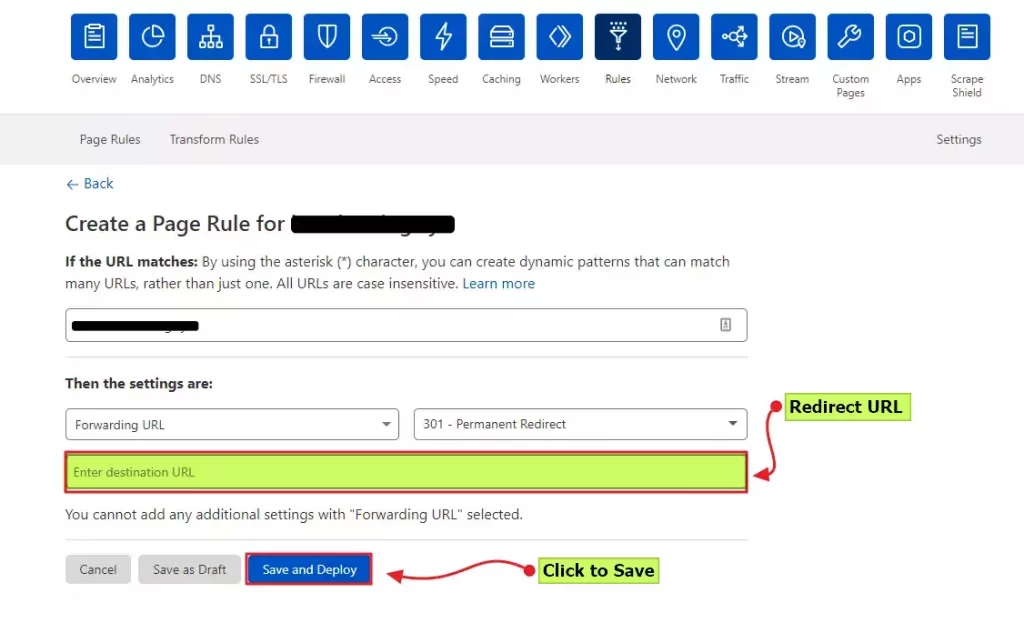1024x623 pixels.
Task: Click the Enter destination URL field
Action: click(406, 472)
